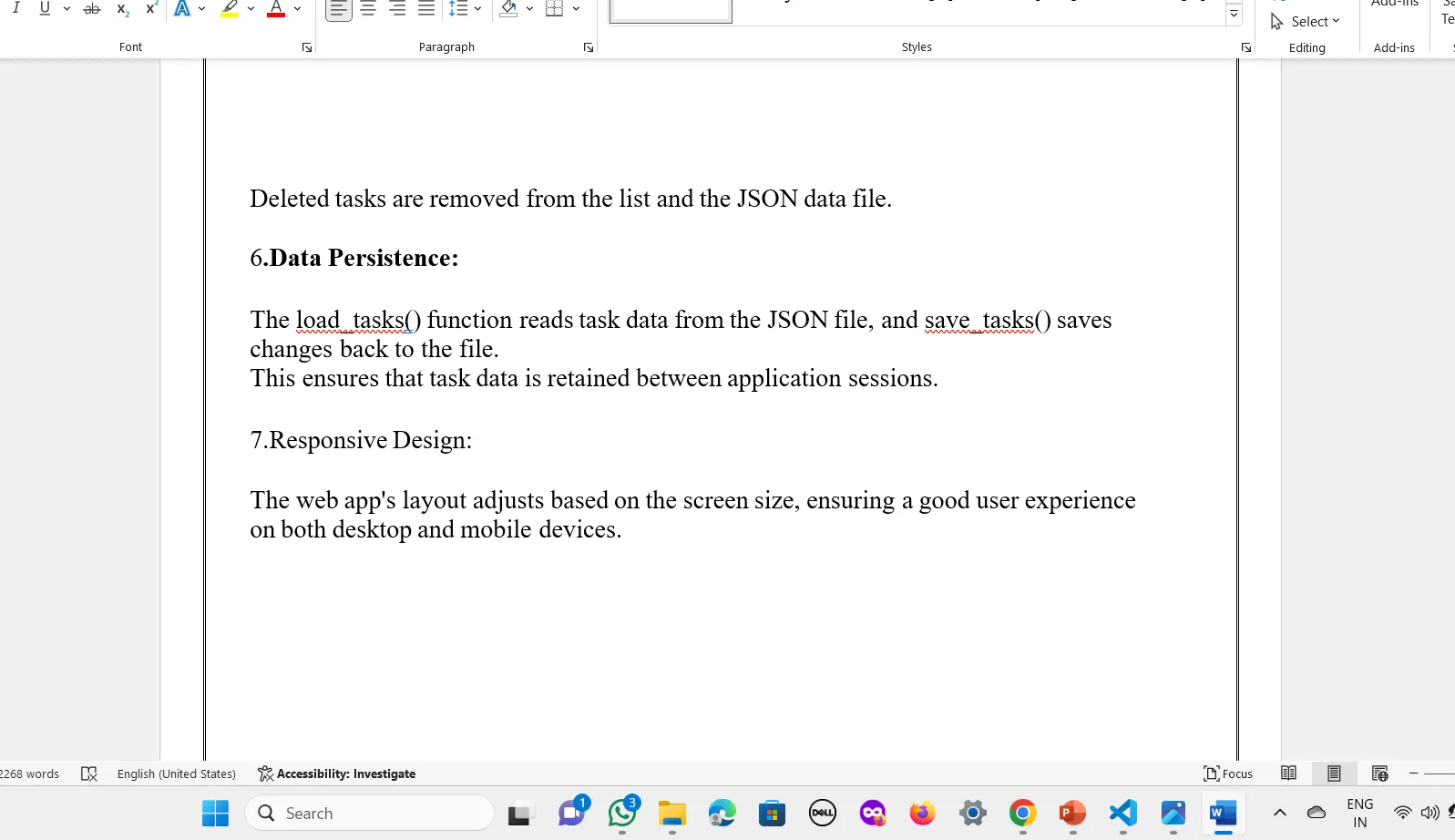Open Font dialog box launcher
Screen dimensions: 1455x840
(x=307, y=47)
